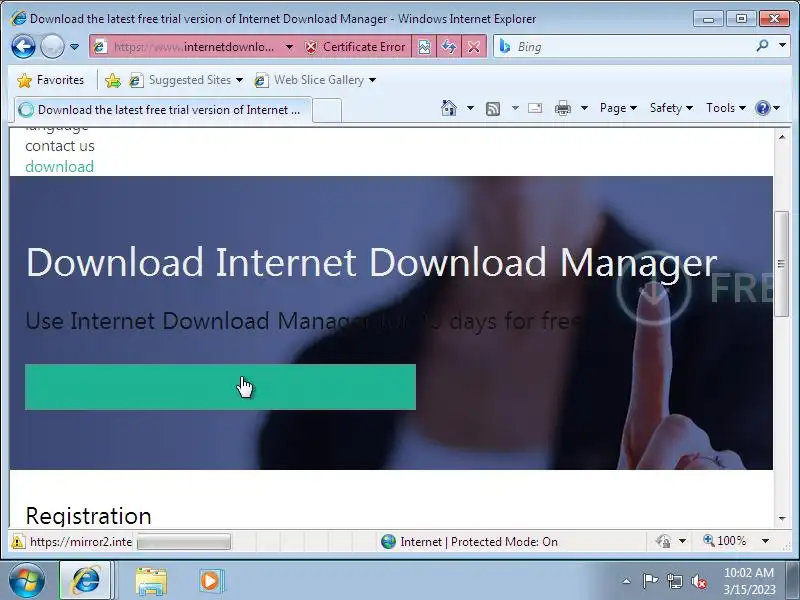
Task: Click the 'Registration' heading text
Action: click(x=88, y=515)
